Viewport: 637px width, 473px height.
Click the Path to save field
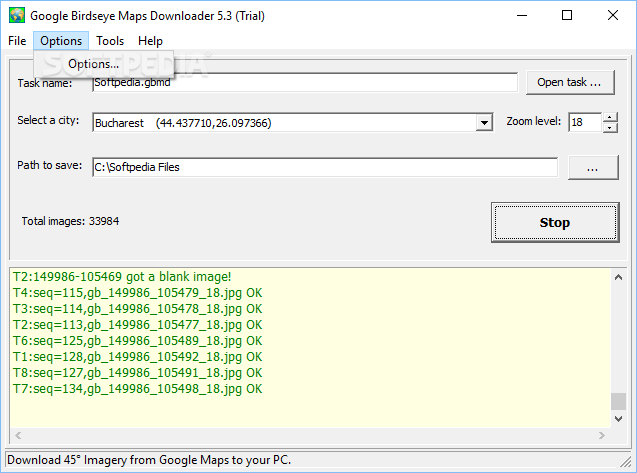tap(325, 167)
